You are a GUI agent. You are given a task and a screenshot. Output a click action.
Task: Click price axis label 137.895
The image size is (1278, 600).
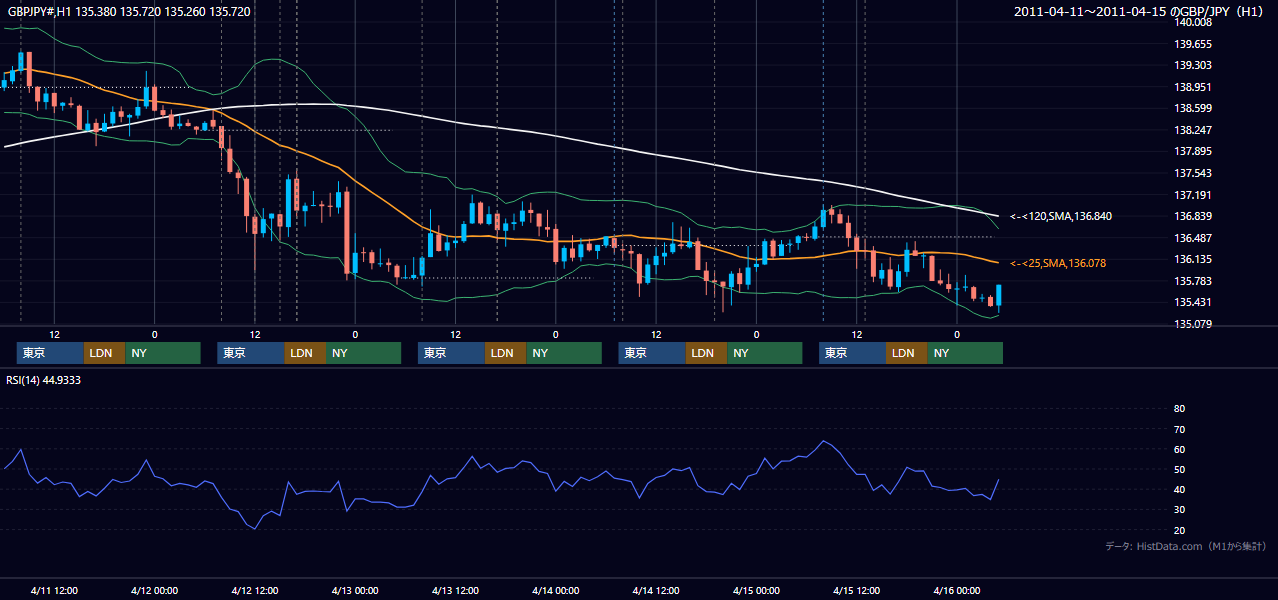pyautogui.click(x=1193, y=151)
